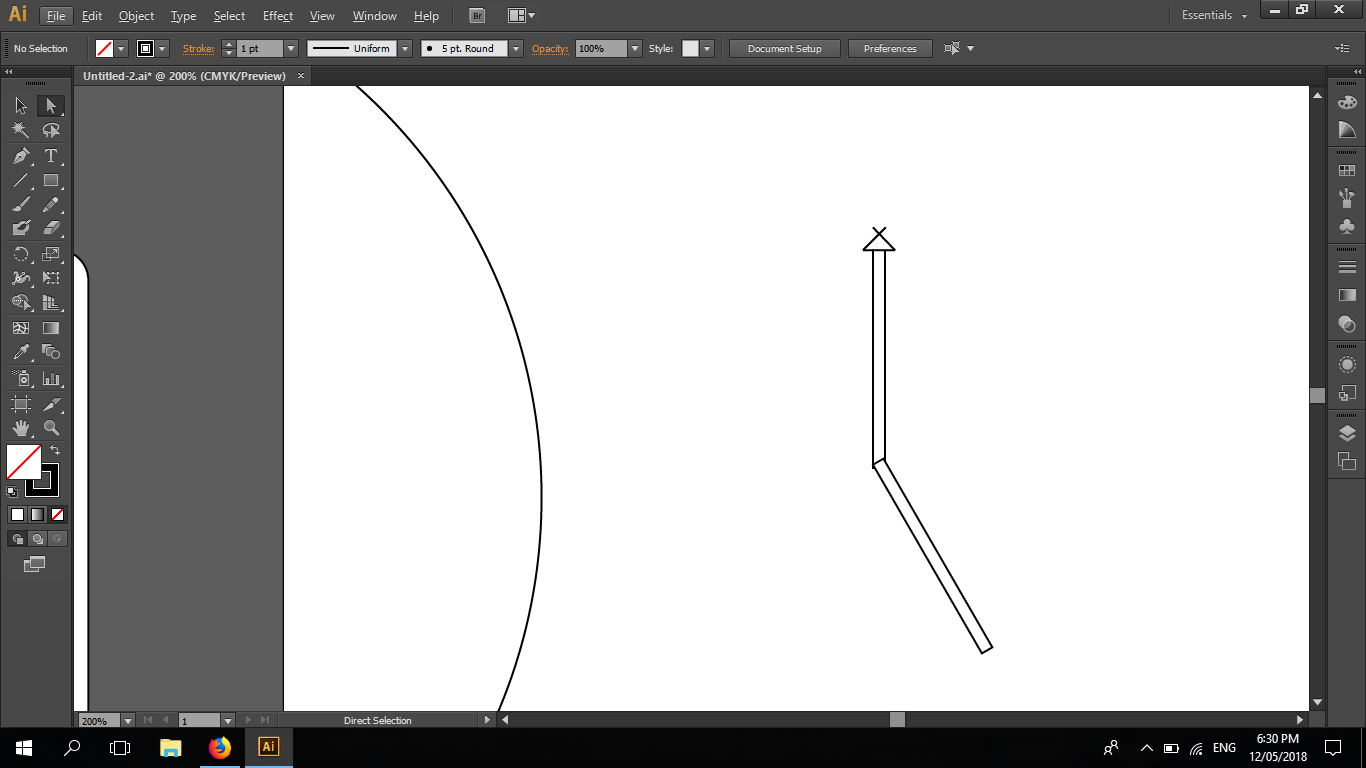The image size is (1366, 768).
Task: Select the Type tool
Action: point(50,156)
